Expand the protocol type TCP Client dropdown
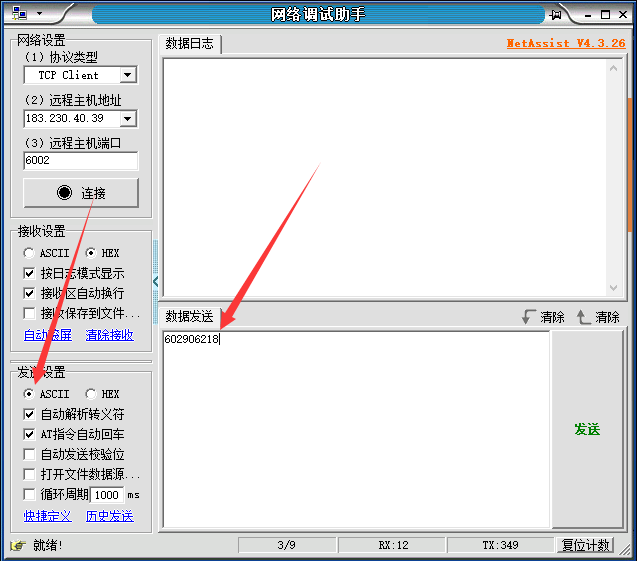This screenshot has height=561, width=637. [x=128, y=75]
